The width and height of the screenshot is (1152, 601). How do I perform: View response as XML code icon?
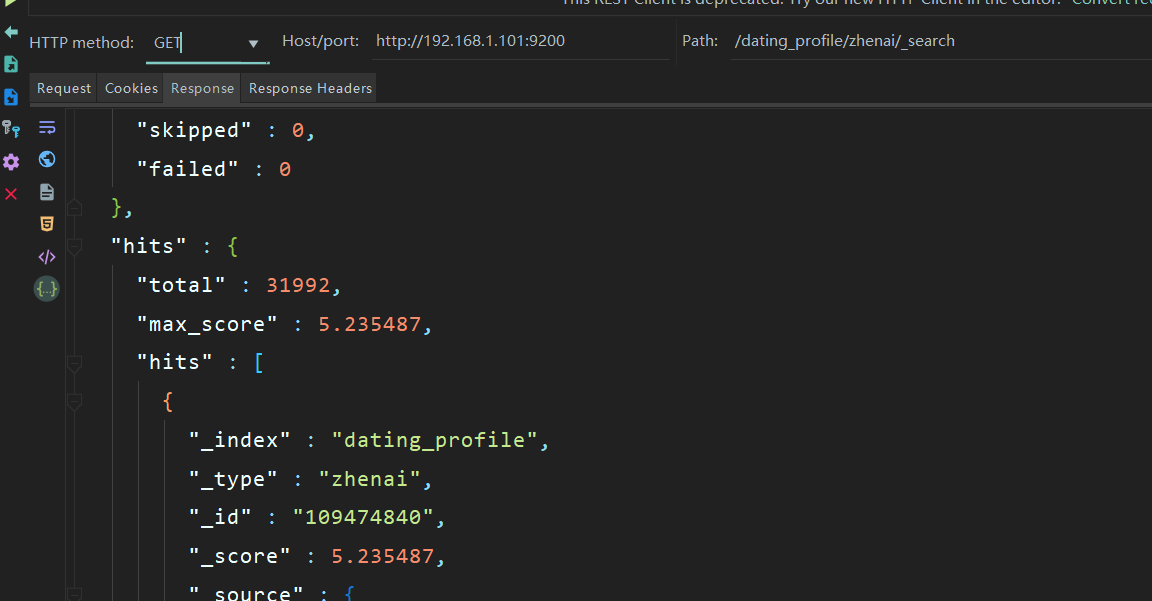point(47,256)
